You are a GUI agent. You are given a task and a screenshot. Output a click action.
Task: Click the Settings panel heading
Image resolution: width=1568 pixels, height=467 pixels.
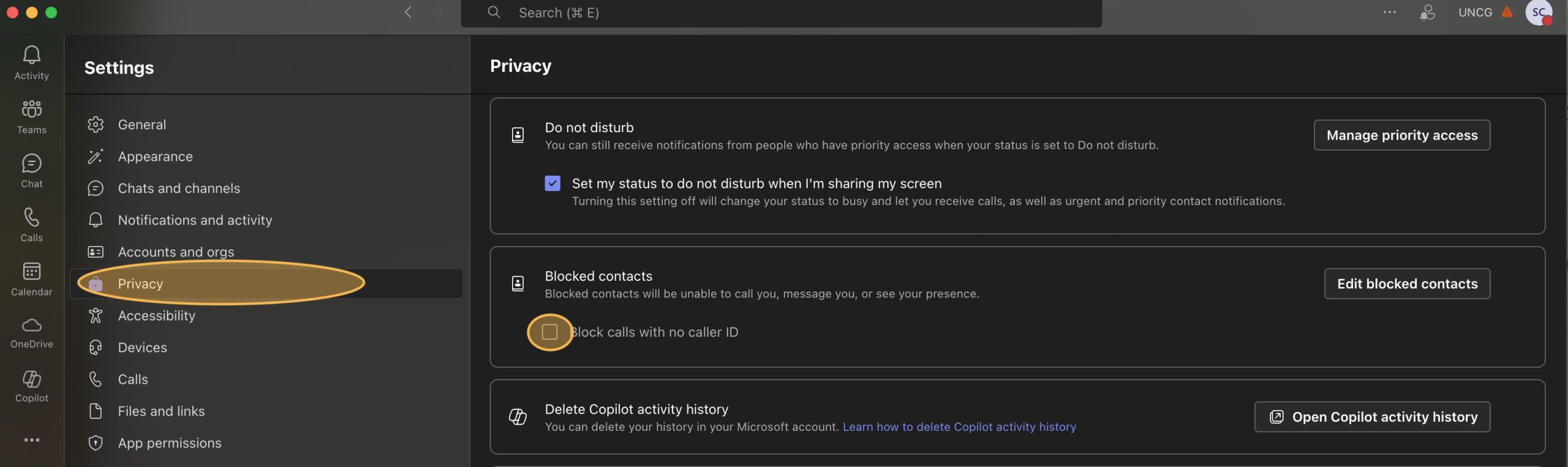(x=119, y=67)
